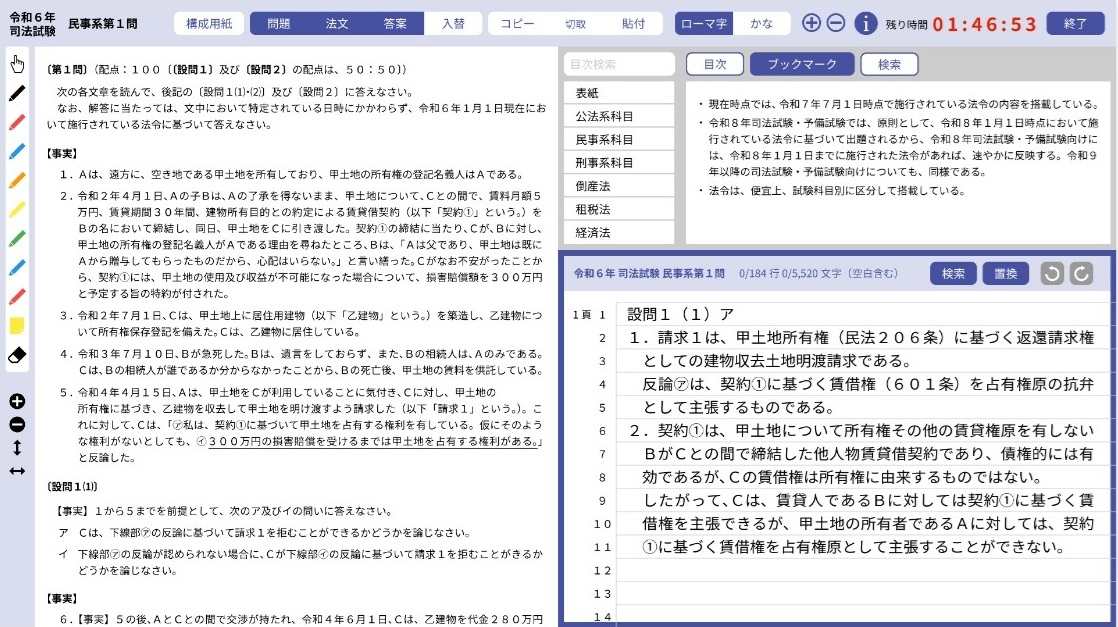Click the horizontal double-arrow icon
Image resolution: width=1118 pixels, height=627 pixels.
pos(17,471)
